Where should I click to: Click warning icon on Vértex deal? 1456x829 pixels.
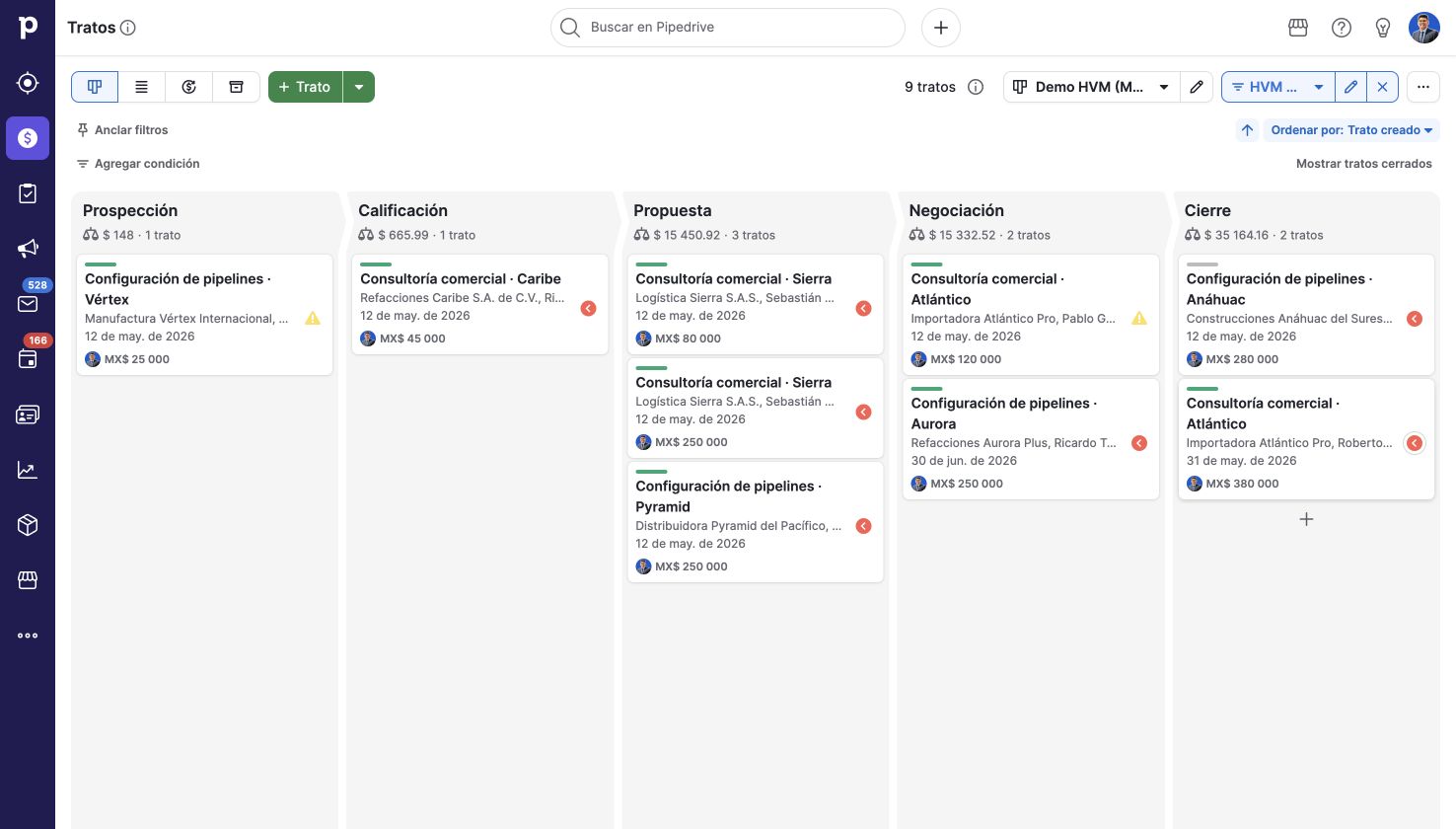(313, 319)
